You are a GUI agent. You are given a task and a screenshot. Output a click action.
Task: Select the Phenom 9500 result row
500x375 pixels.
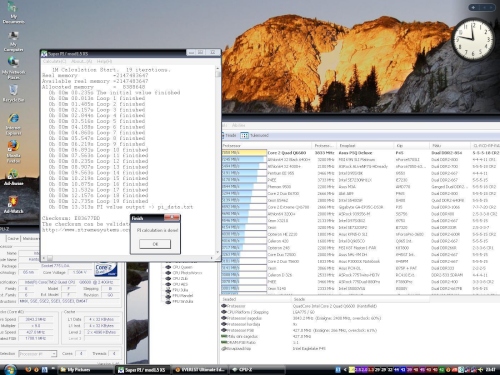tap(361, 187)
